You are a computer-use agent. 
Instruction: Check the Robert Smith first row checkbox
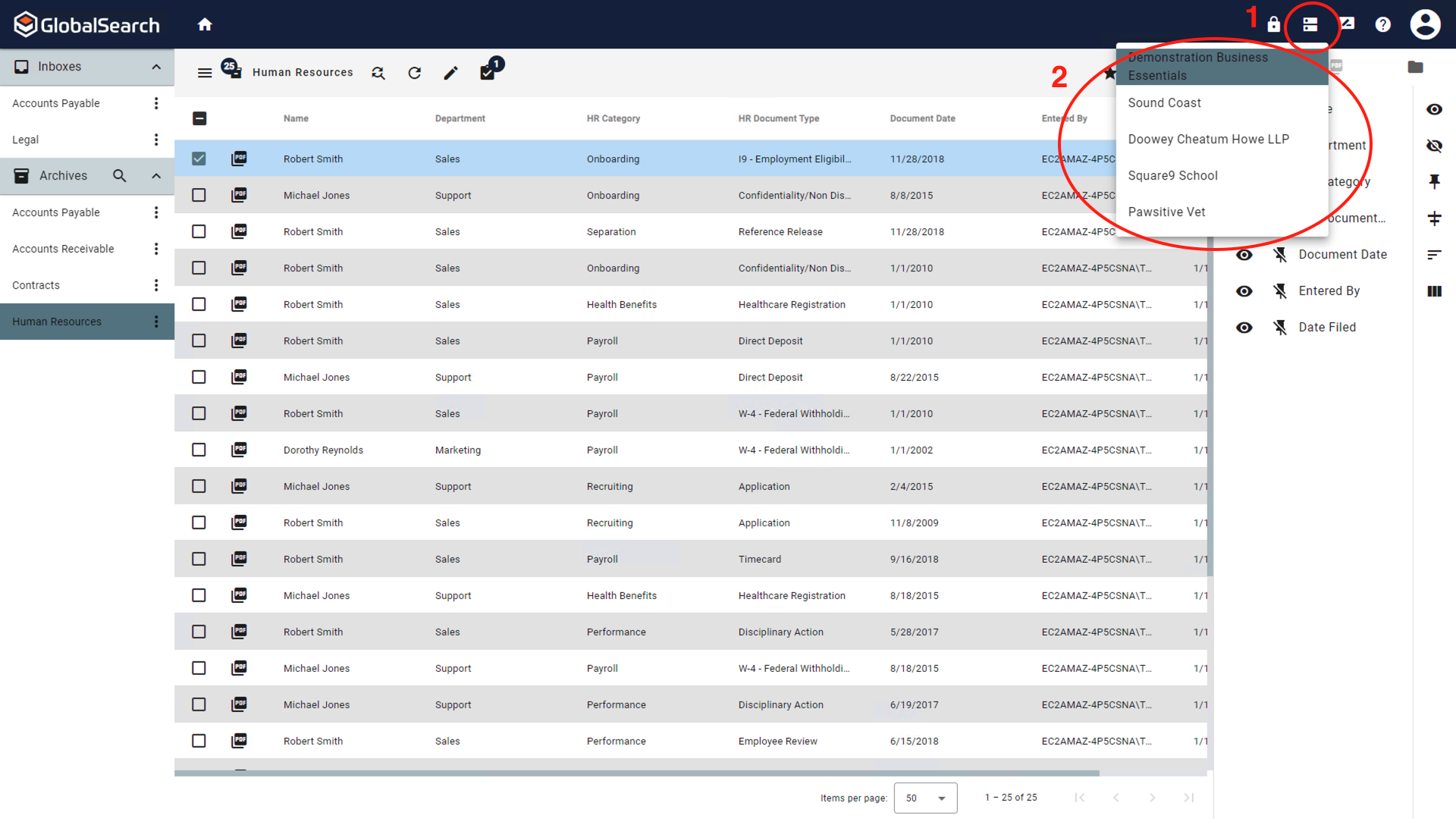pyautogui.click(x=199, y=159)
